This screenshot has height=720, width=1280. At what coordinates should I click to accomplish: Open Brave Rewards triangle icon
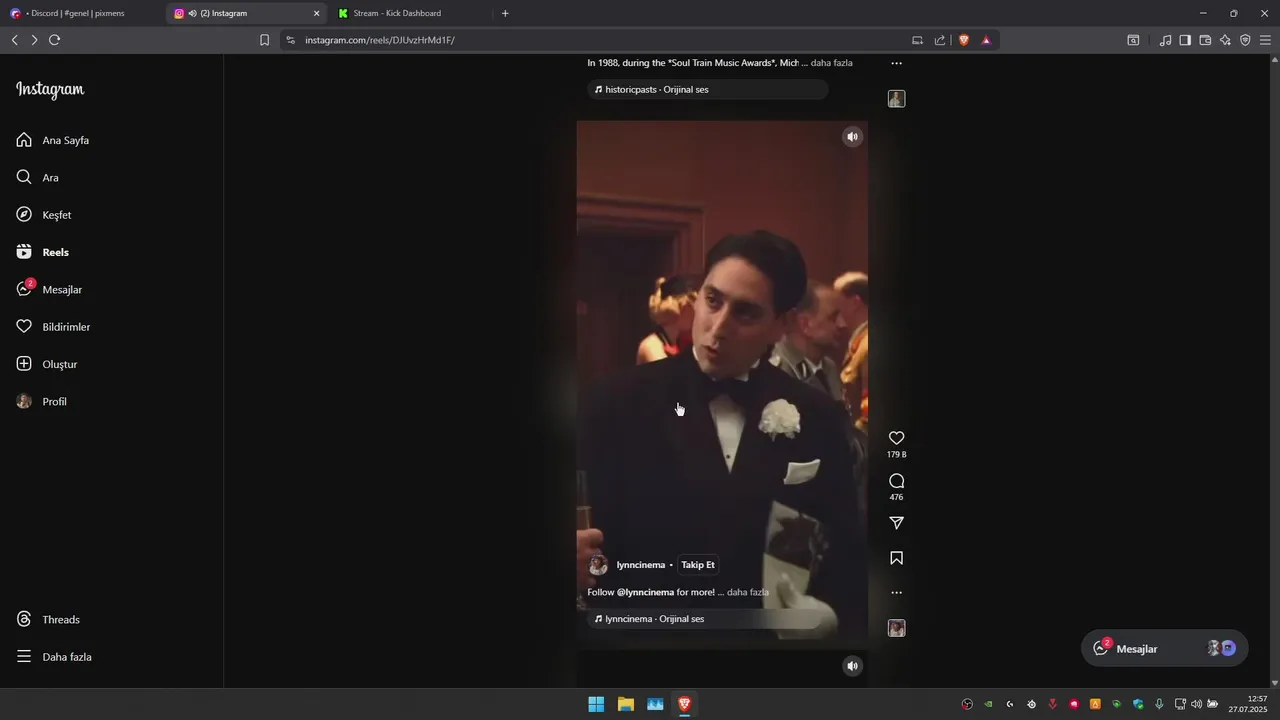point(986,40)
